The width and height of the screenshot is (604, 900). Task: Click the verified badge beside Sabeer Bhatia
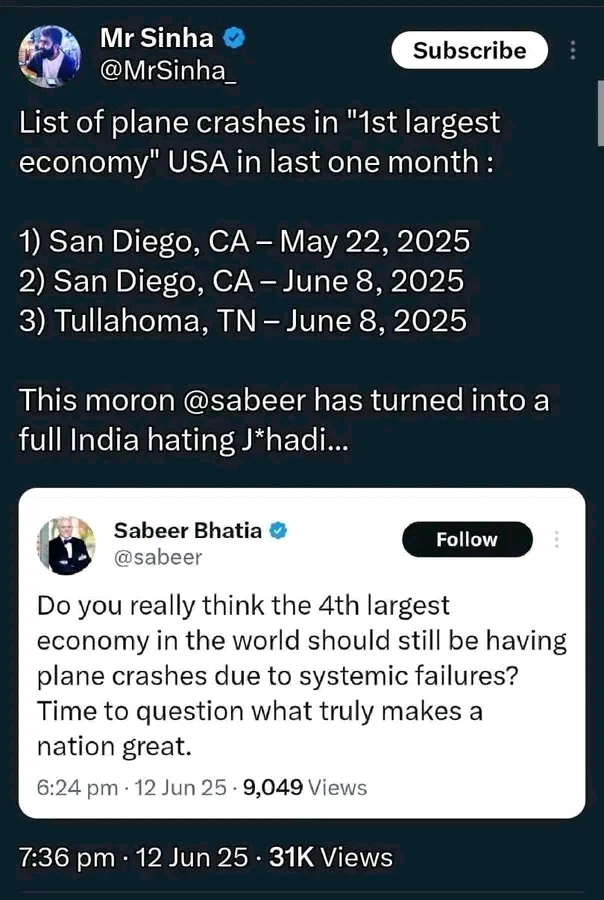pos(281,530)
